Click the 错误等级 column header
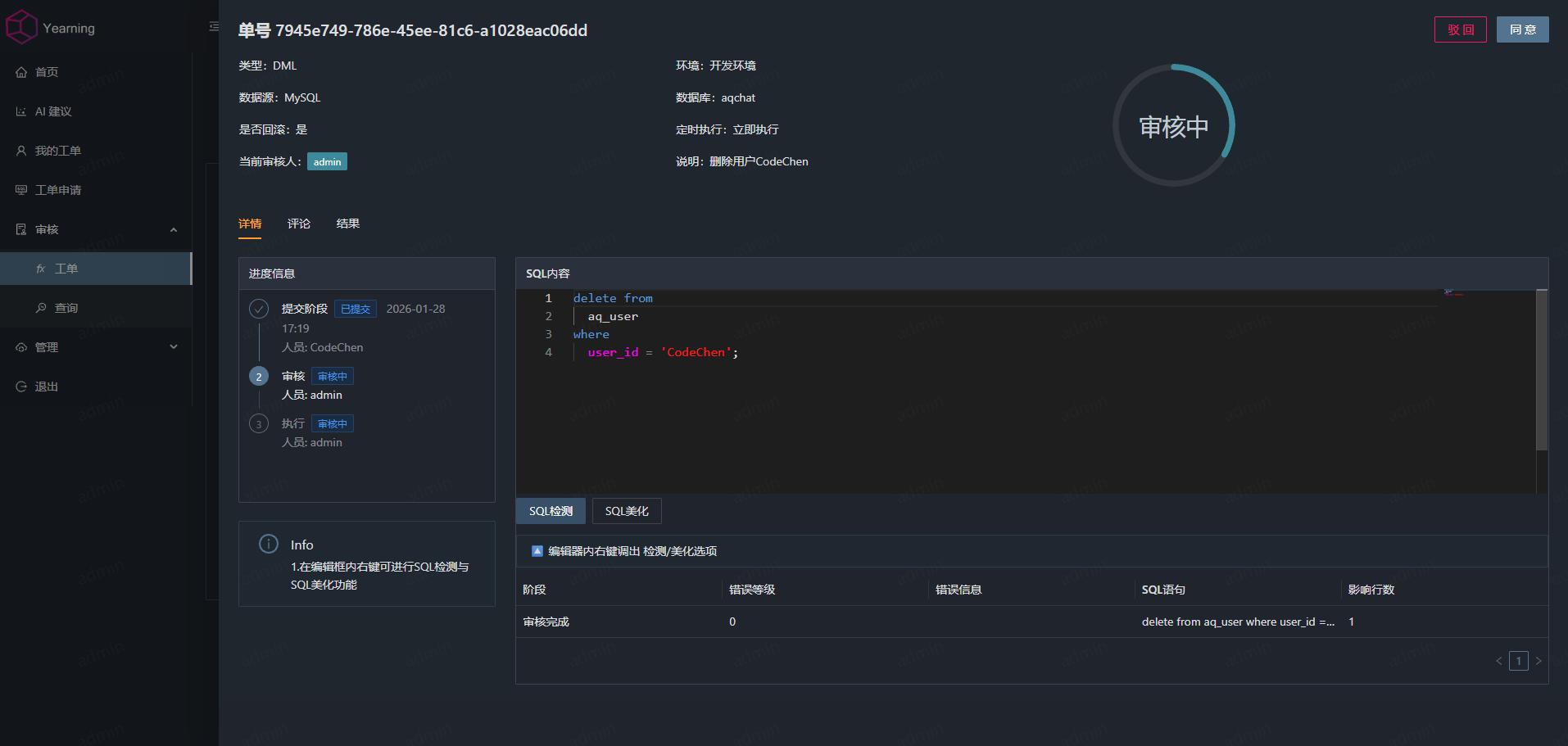Image resolution: width=1568 pixels, height=746 pixels. coord(752,590)
